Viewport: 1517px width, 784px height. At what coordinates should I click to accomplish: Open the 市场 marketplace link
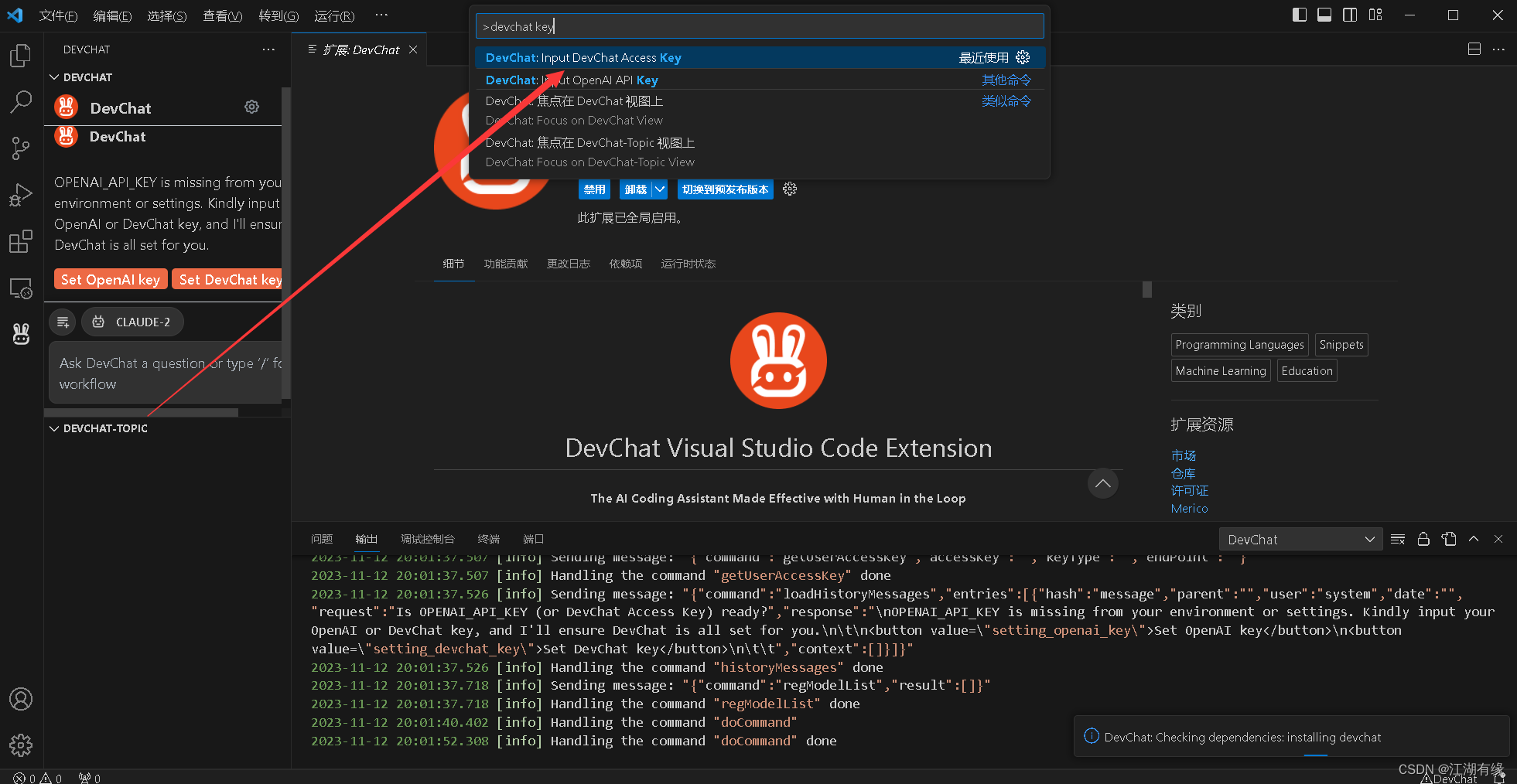1183,455
